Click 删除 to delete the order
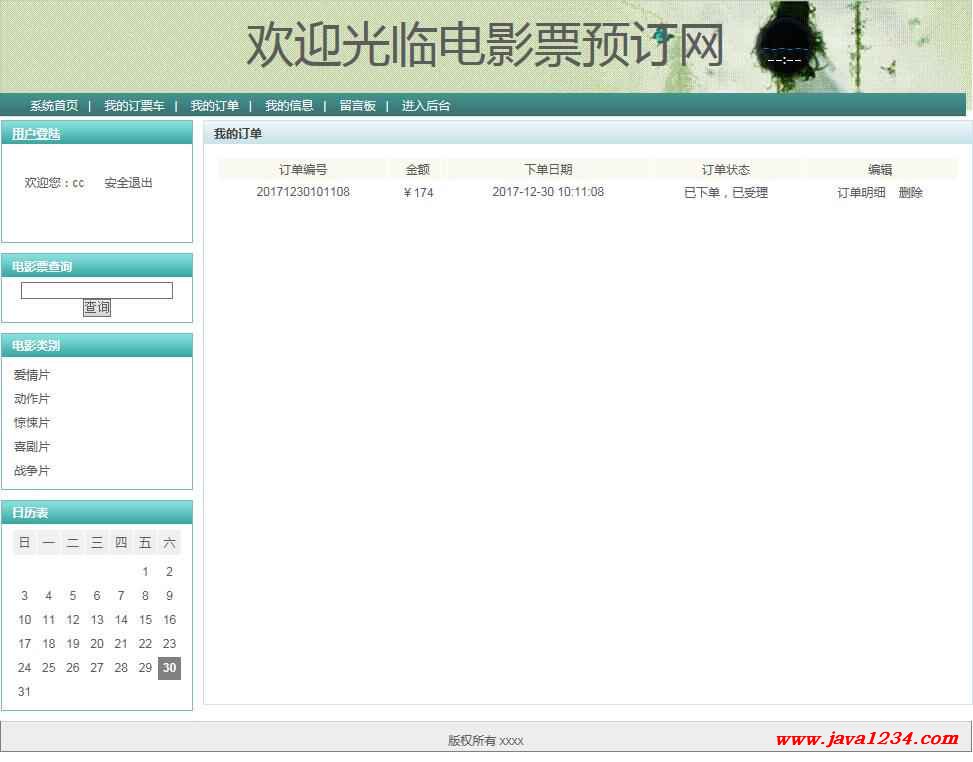 [910, 193]
